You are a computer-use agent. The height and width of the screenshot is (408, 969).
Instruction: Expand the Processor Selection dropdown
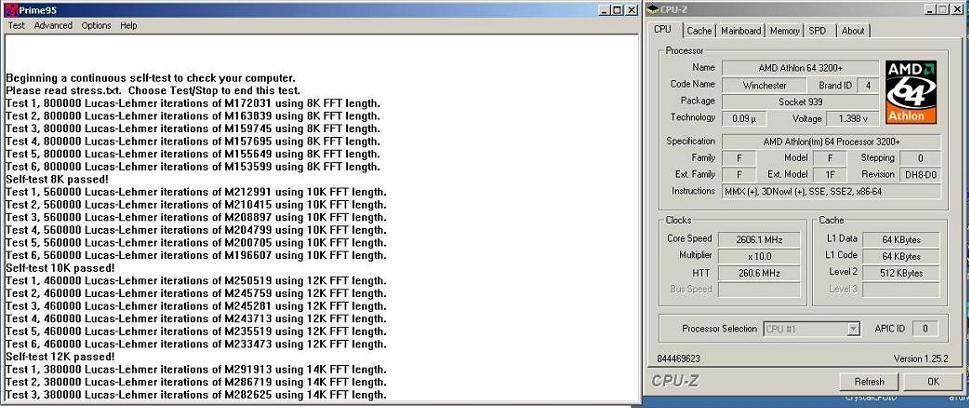pyautogui.click(x=853, y=329)
